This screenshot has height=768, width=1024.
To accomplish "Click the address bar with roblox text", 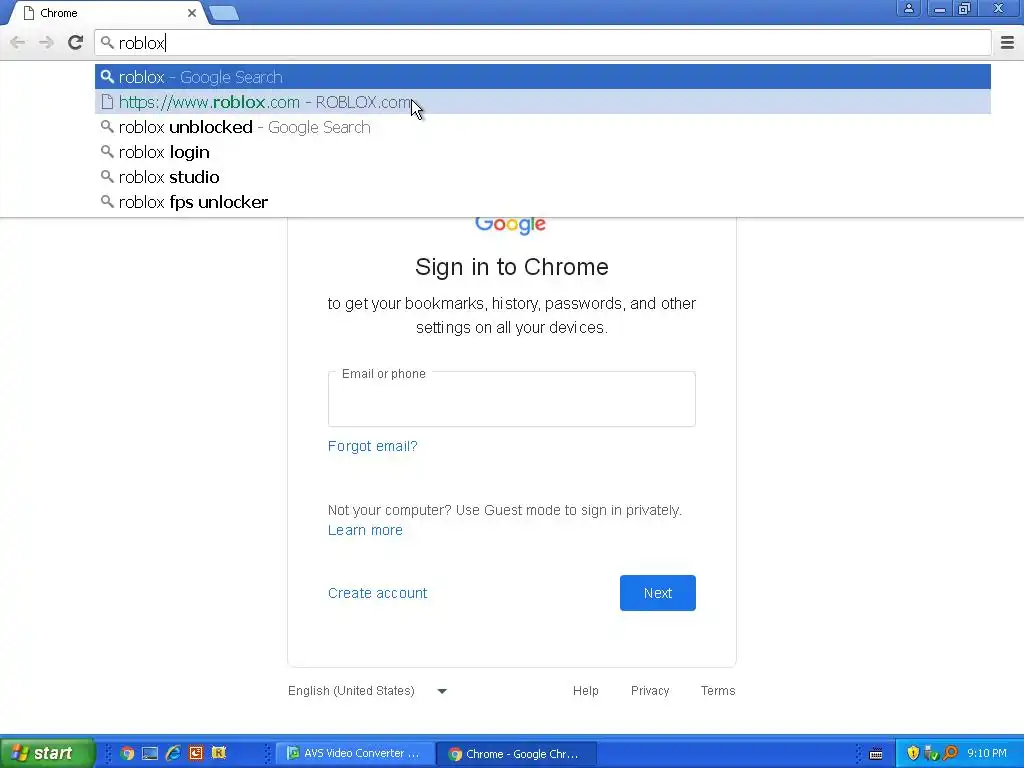I will [x=543, y=43].
